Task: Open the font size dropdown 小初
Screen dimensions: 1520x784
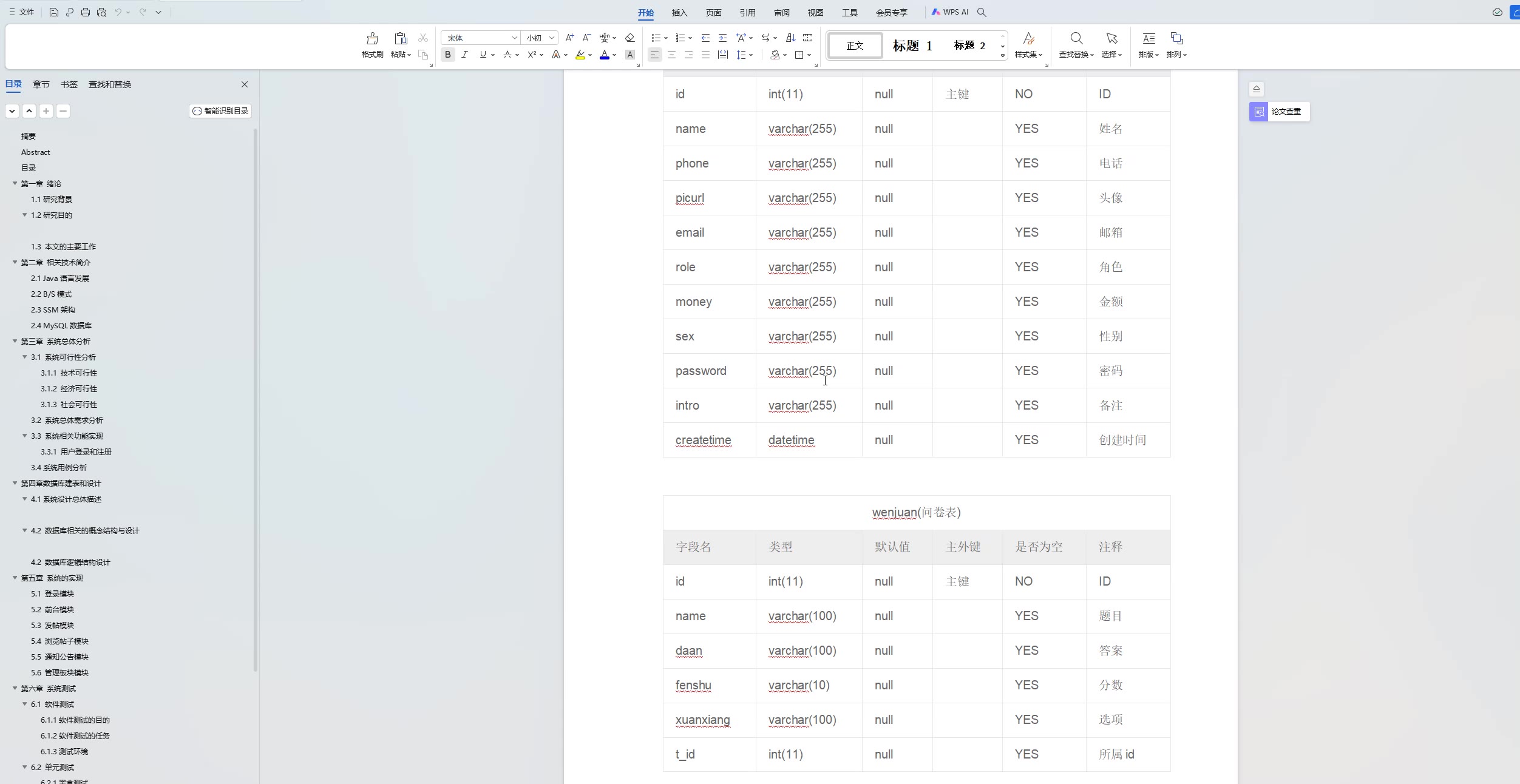Action: click(x=551, y=38)
